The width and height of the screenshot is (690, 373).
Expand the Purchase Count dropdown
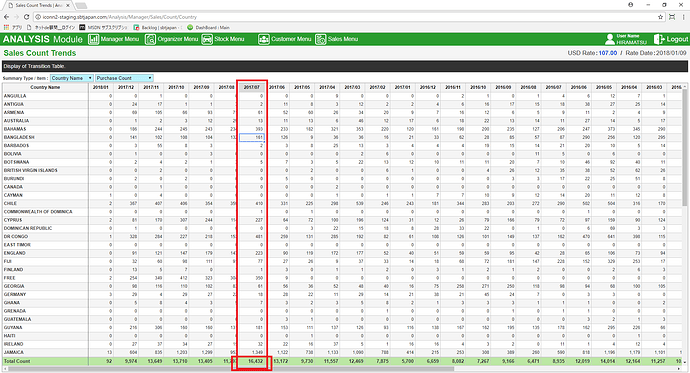coord(124,78)
